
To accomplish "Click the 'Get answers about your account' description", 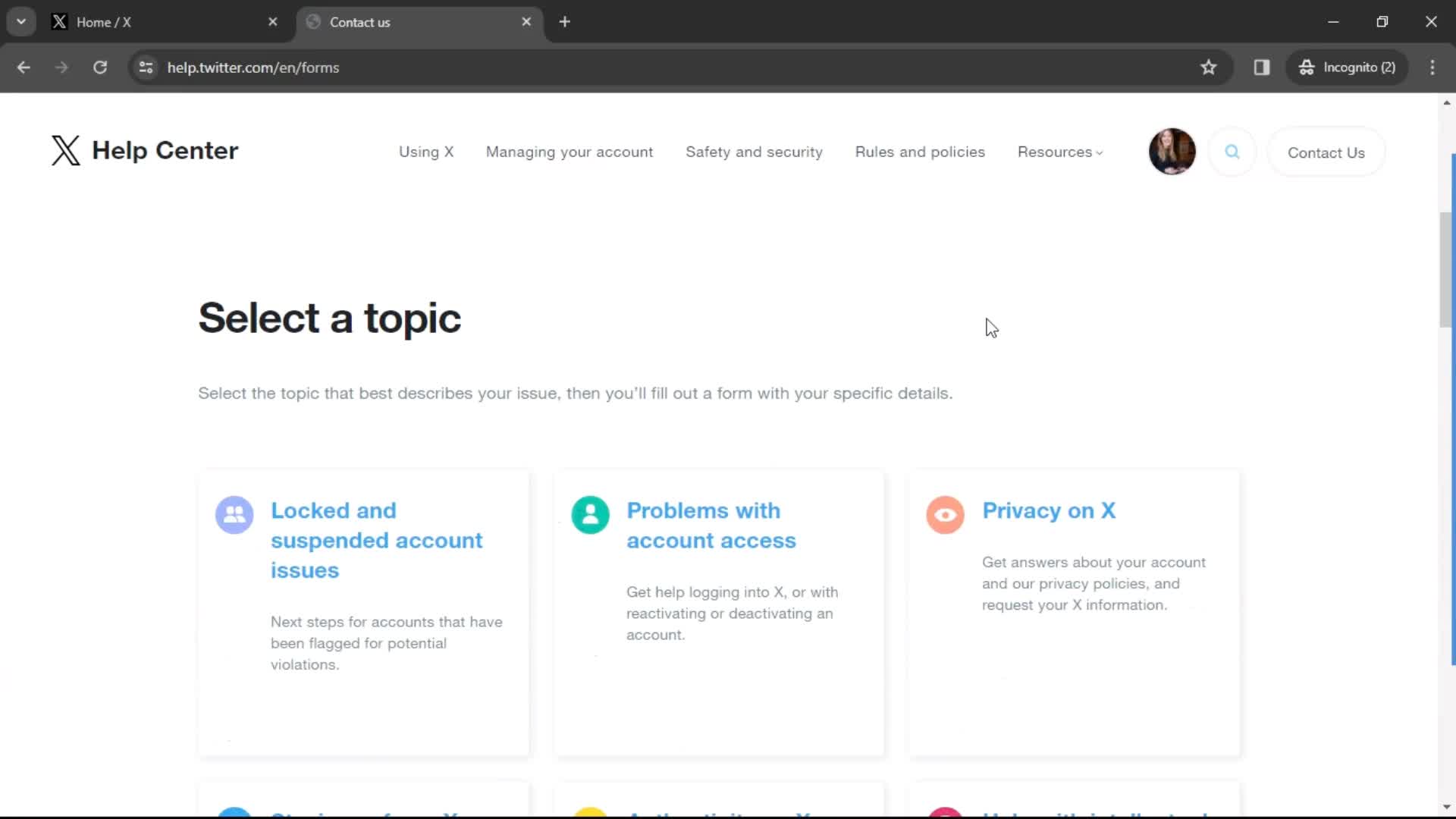I will (1094, 583).
